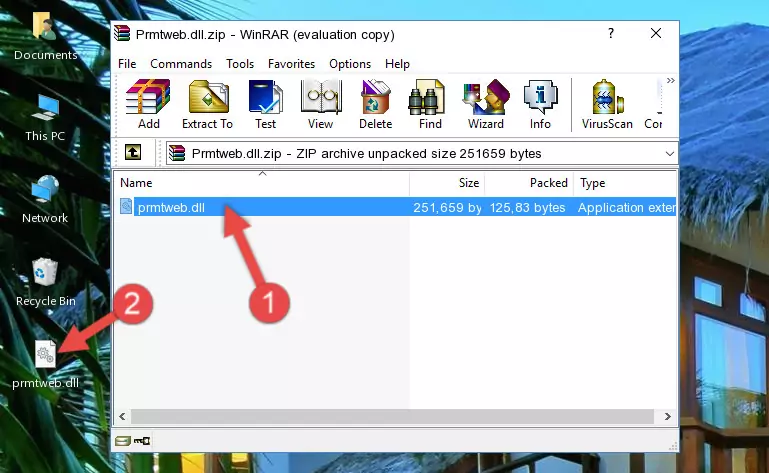Open the View file tool

pos(321,105)
